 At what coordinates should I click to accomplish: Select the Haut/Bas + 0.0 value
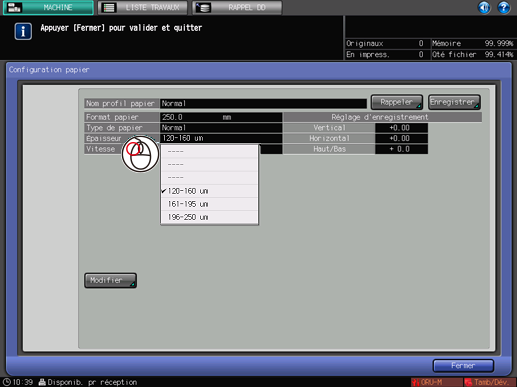tap(401, 149)
